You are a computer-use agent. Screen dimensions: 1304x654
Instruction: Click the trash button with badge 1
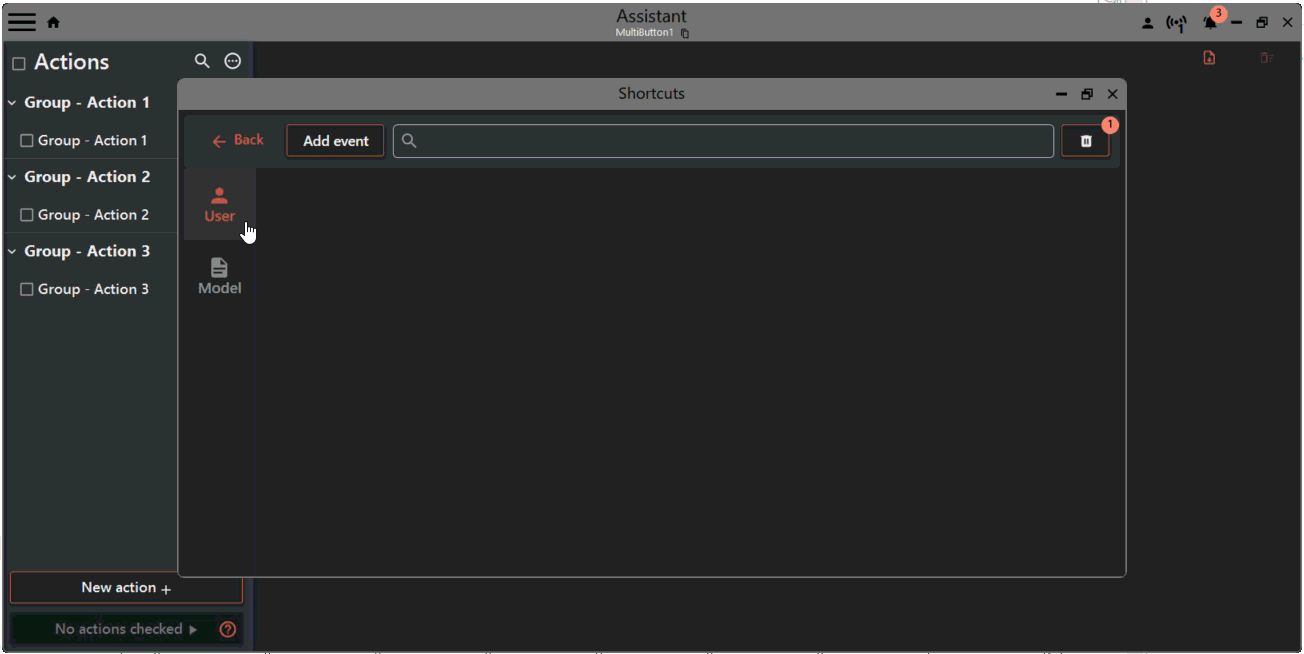point(1085,141)
